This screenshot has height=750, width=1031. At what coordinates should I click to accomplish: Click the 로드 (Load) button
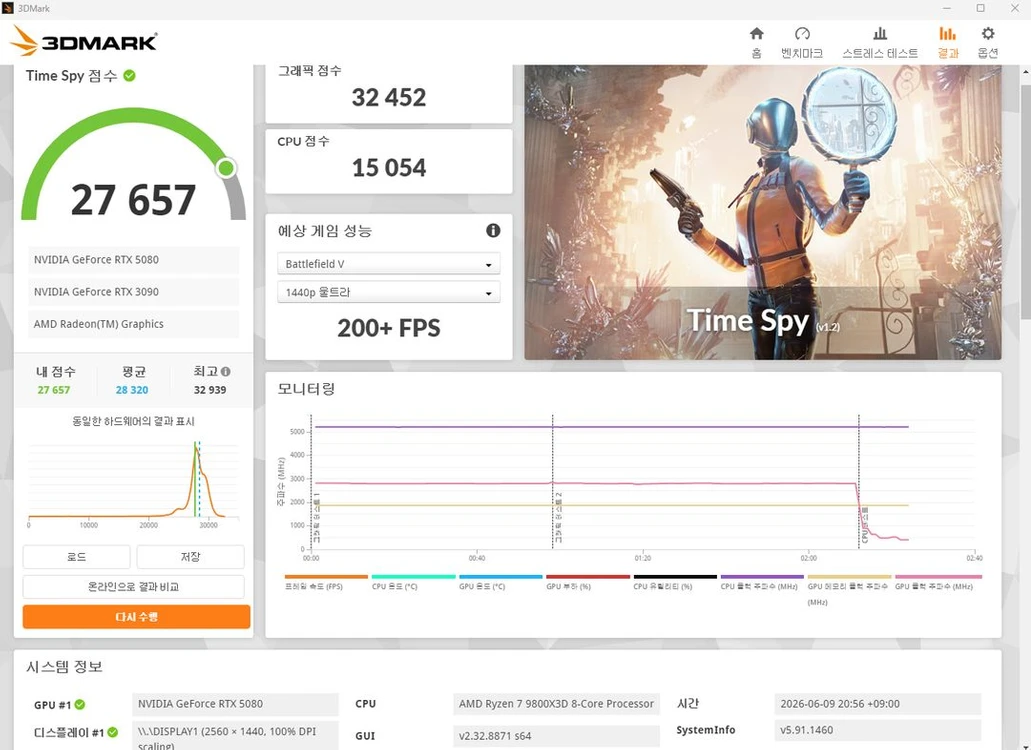(x=76, y=557)
